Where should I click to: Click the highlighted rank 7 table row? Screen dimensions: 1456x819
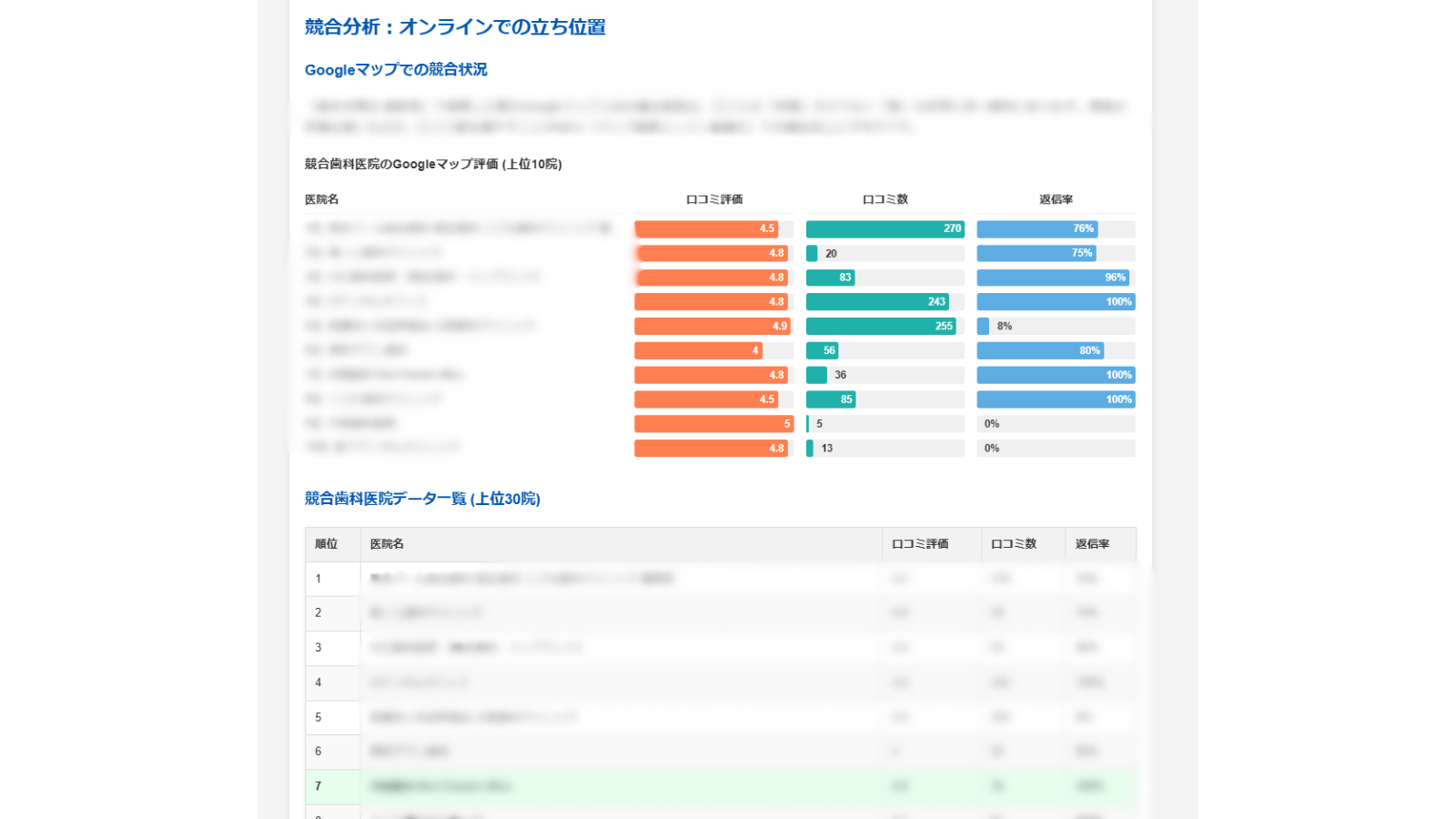click(x=637, y=786)
